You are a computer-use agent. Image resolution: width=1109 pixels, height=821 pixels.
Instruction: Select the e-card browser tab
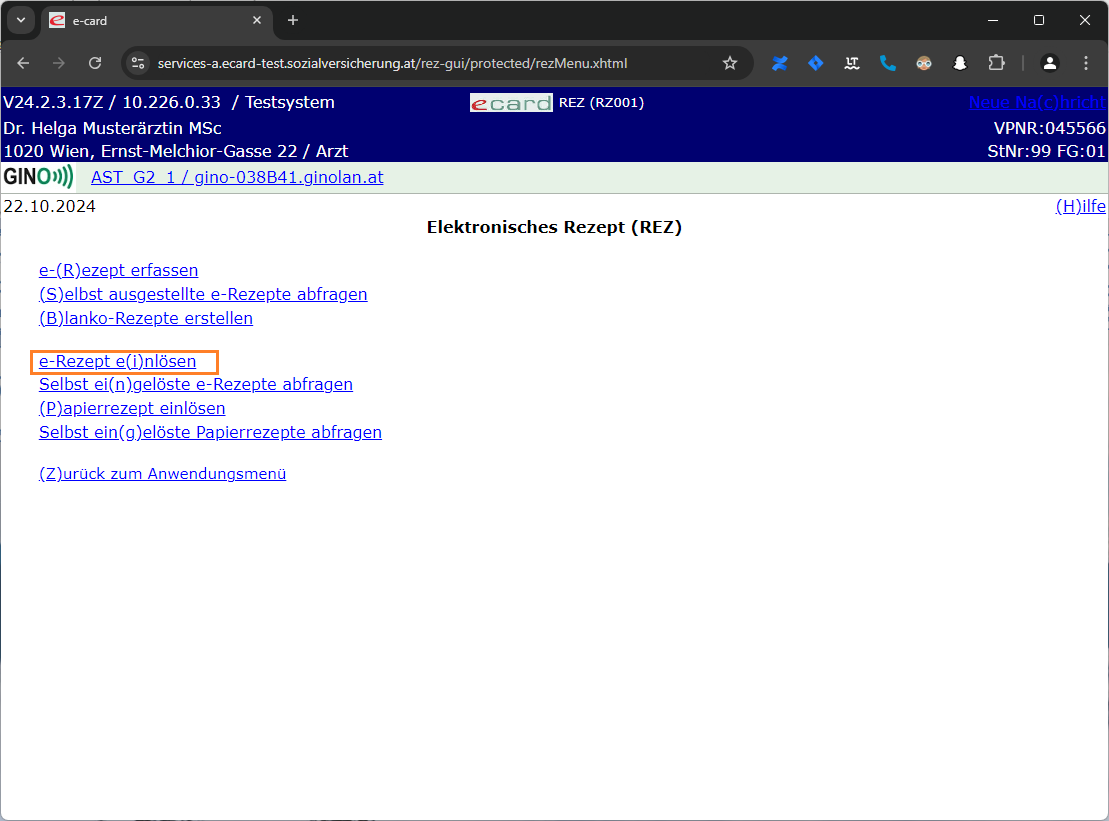point(150,20)
